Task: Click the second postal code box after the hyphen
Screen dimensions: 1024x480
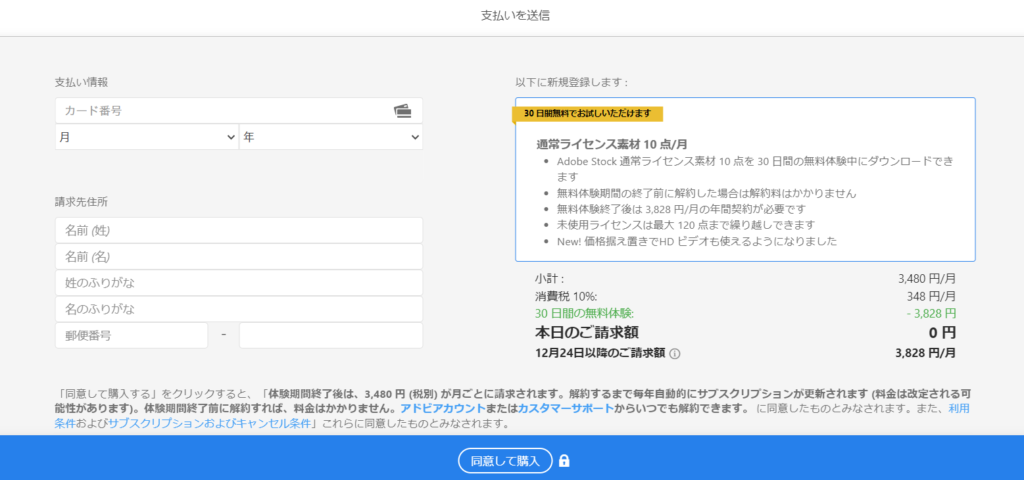Action: point(330,335)
